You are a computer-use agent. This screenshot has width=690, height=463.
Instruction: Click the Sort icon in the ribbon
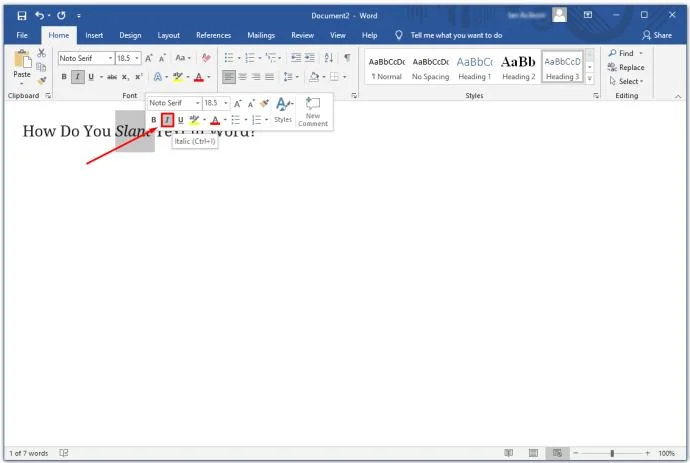point(329,58)
